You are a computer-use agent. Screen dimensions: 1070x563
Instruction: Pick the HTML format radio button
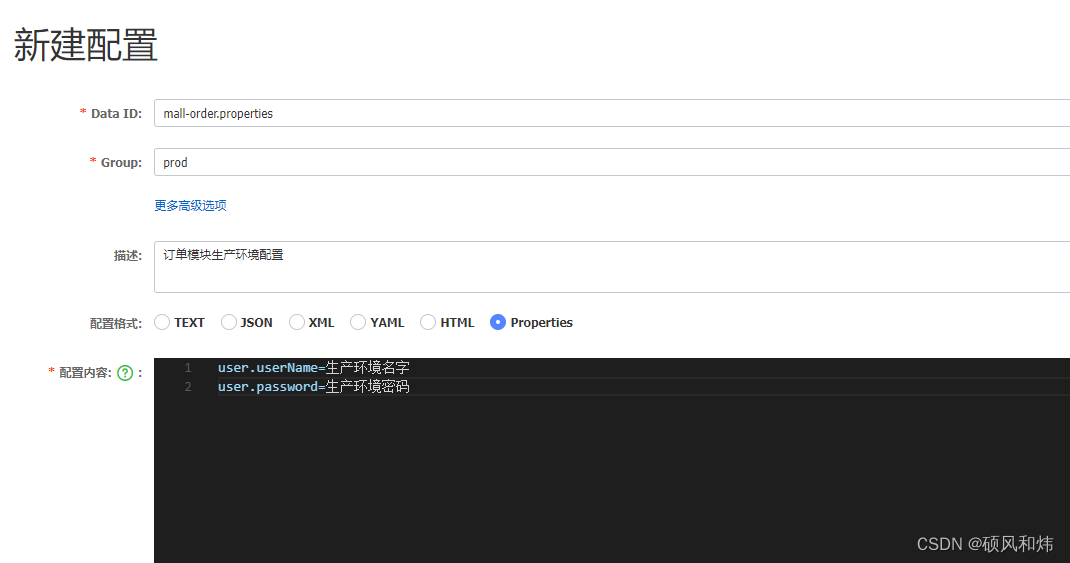click(x=428, y=322)
